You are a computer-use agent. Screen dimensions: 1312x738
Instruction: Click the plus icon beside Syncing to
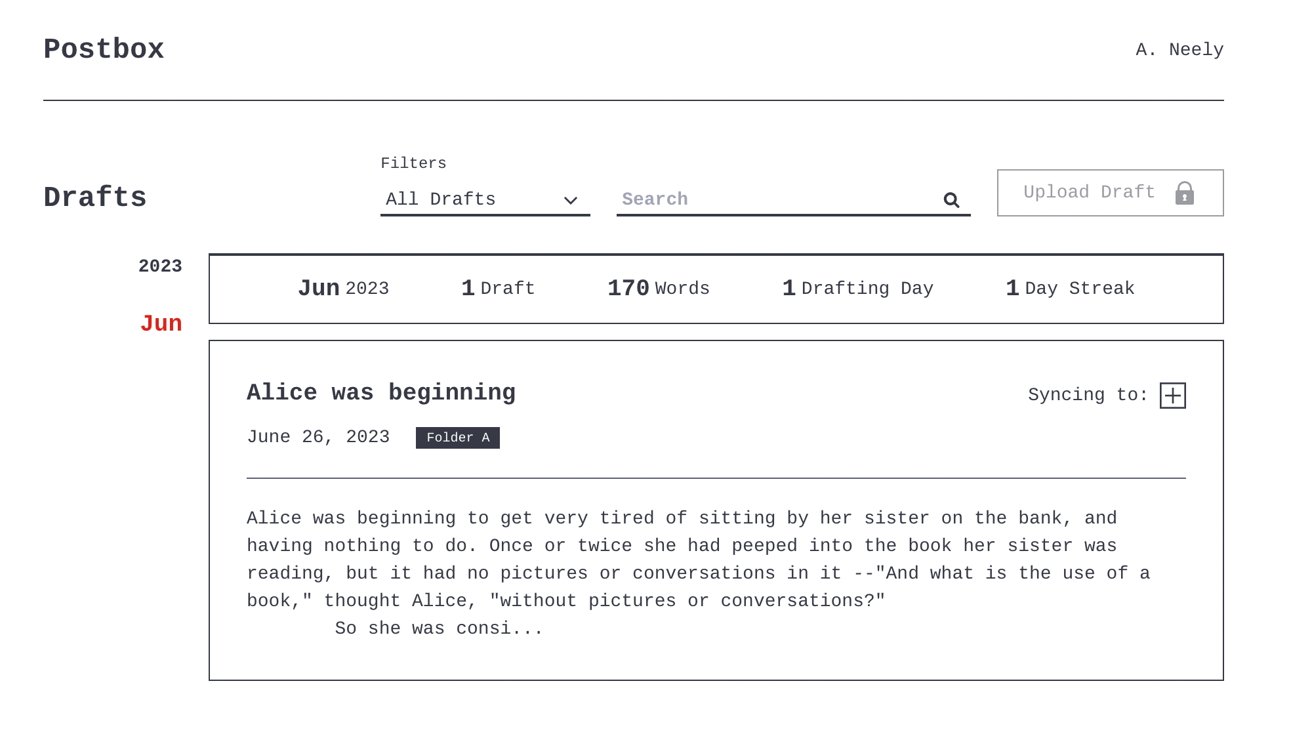[x=1172, y=396]
